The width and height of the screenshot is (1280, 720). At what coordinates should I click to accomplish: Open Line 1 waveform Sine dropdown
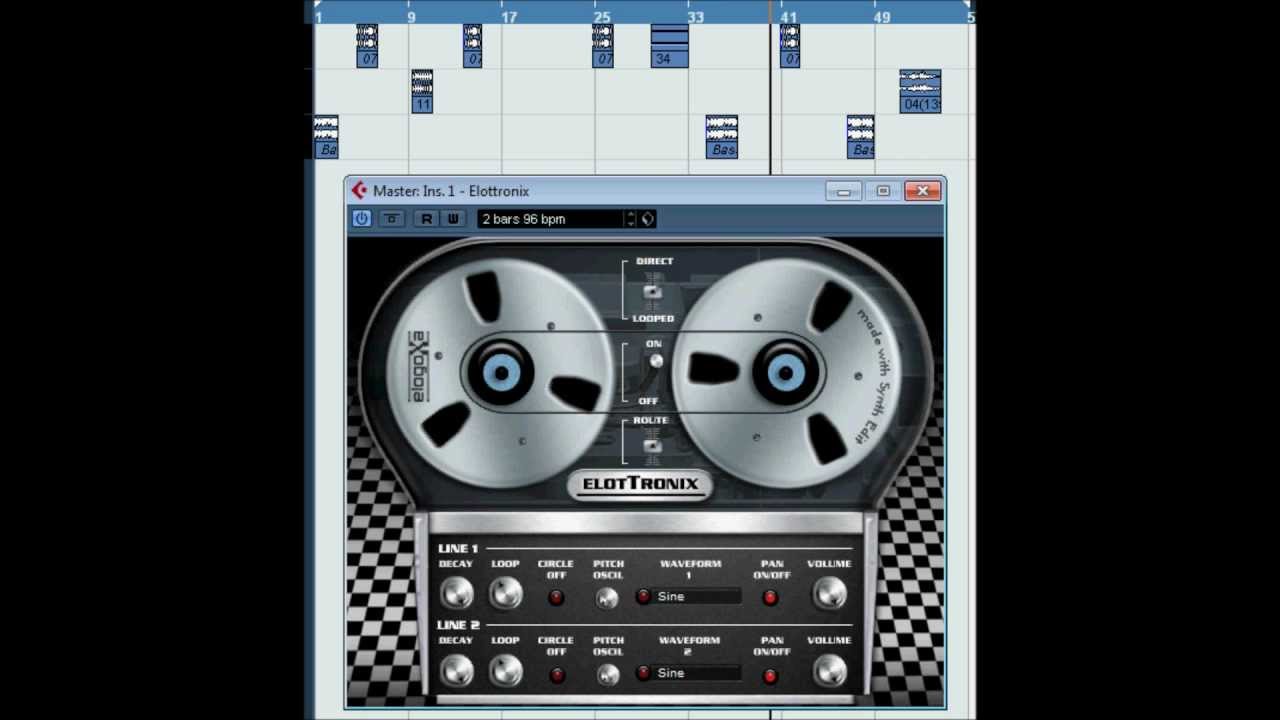[698, 596]
